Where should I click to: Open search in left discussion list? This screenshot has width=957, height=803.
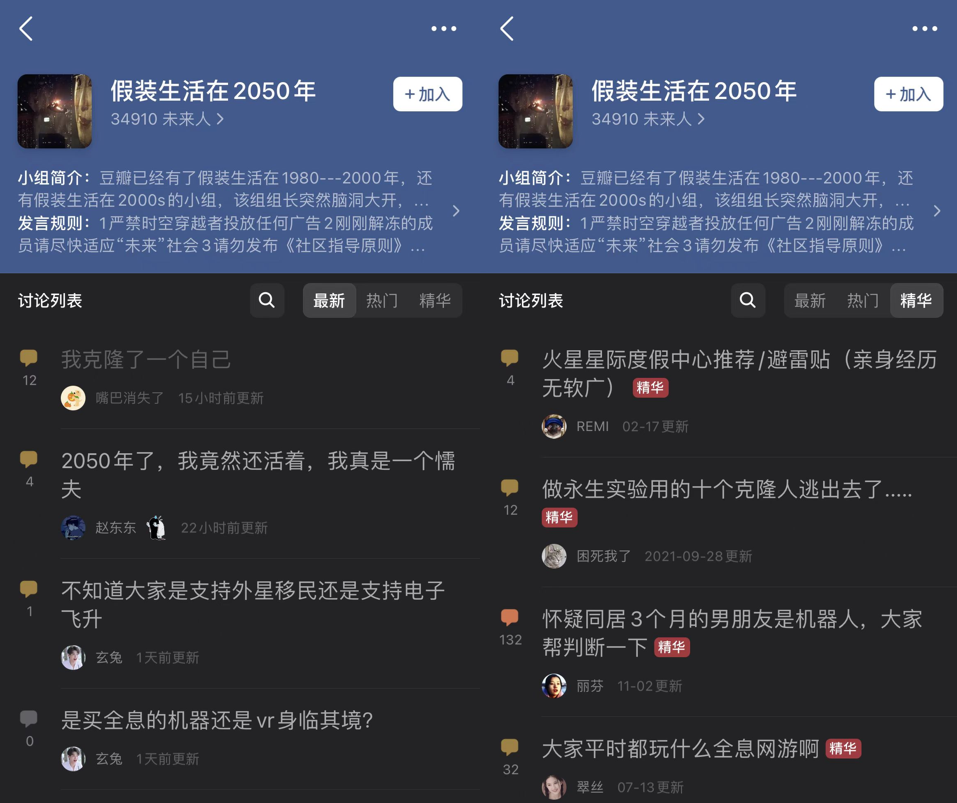pos(267,300)
